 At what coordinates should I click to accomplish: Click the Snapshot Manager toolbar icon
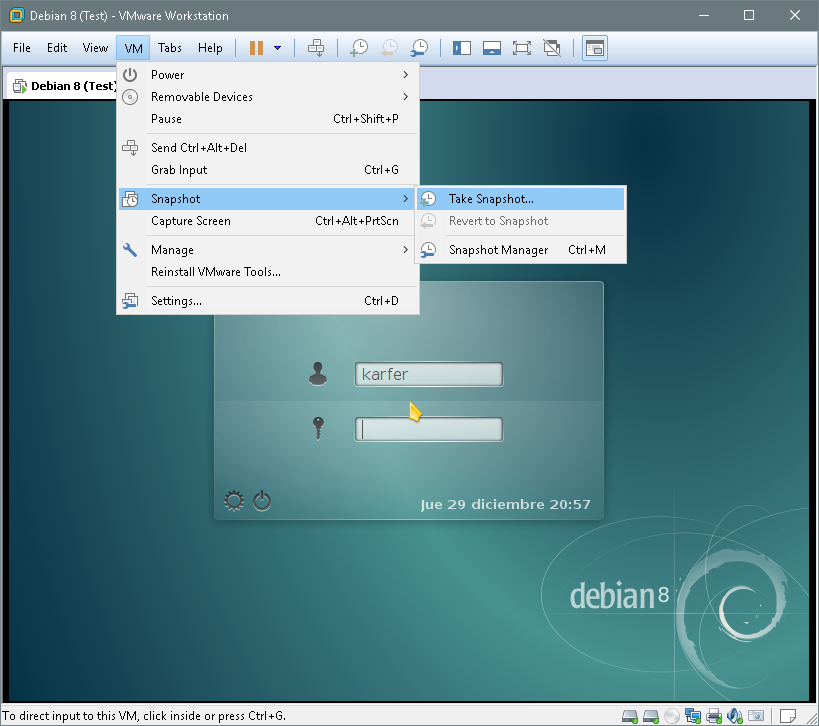(419, 48)
